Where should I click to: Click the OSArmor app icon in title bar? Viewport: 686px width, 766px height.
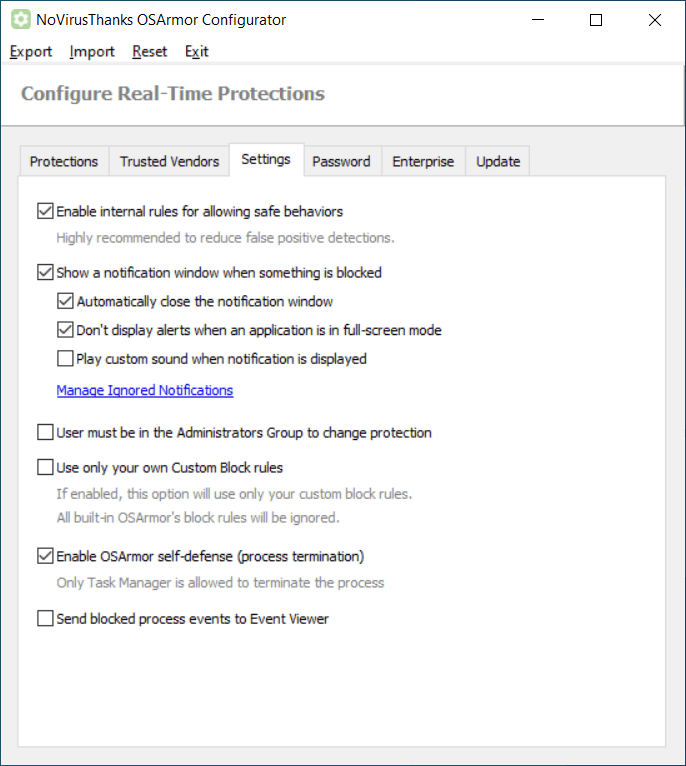tap(20, 20)
